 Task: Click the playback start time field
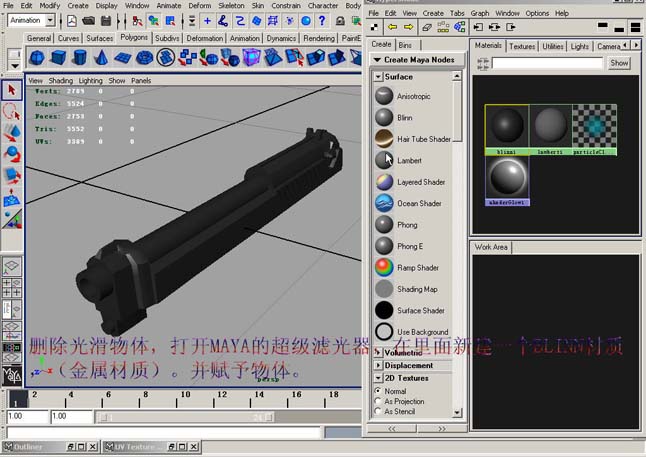tap(71, 416)
